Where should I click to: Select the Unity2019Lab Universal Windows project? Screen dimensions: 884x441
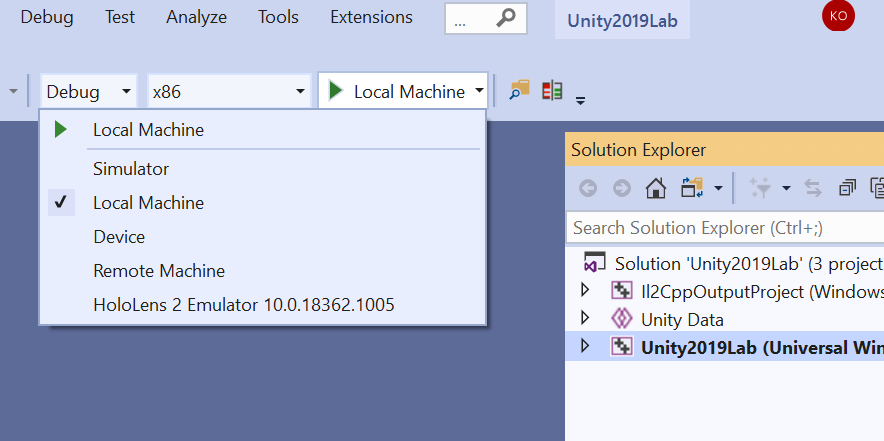tap(762, 347)
